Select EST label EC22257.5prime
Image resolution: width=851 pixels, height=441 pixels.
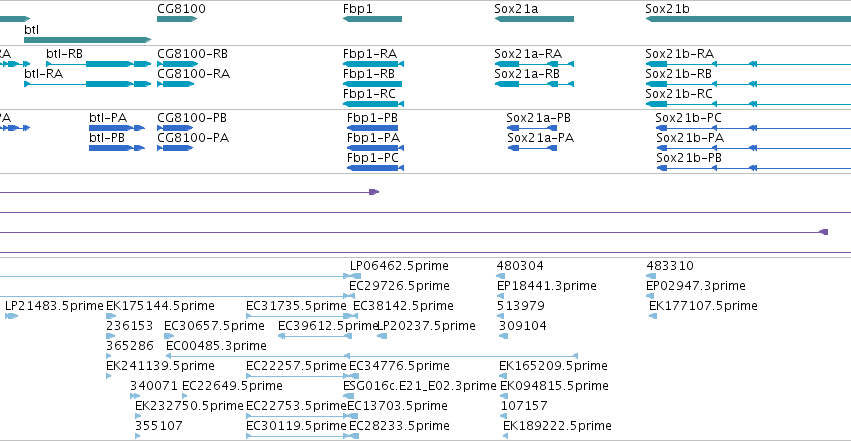tap(296, 366)
